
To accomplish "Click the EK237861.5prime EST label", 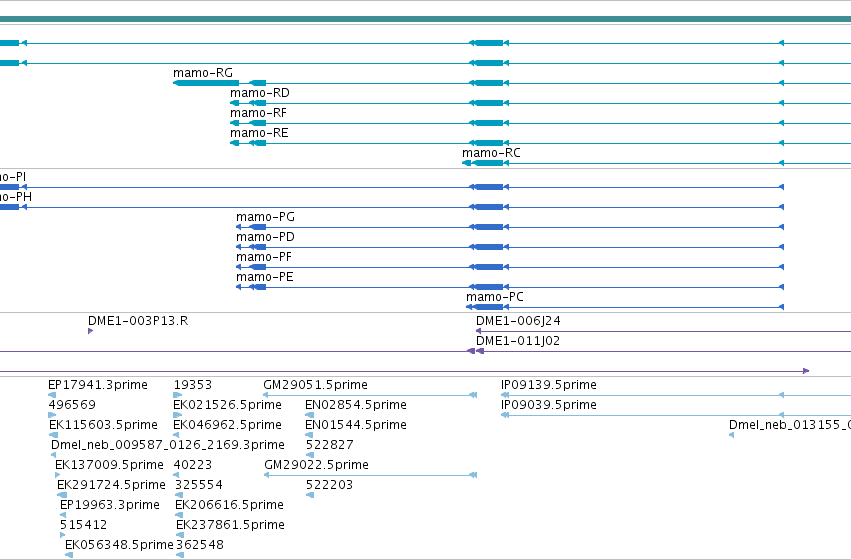I will pos(230,525).
